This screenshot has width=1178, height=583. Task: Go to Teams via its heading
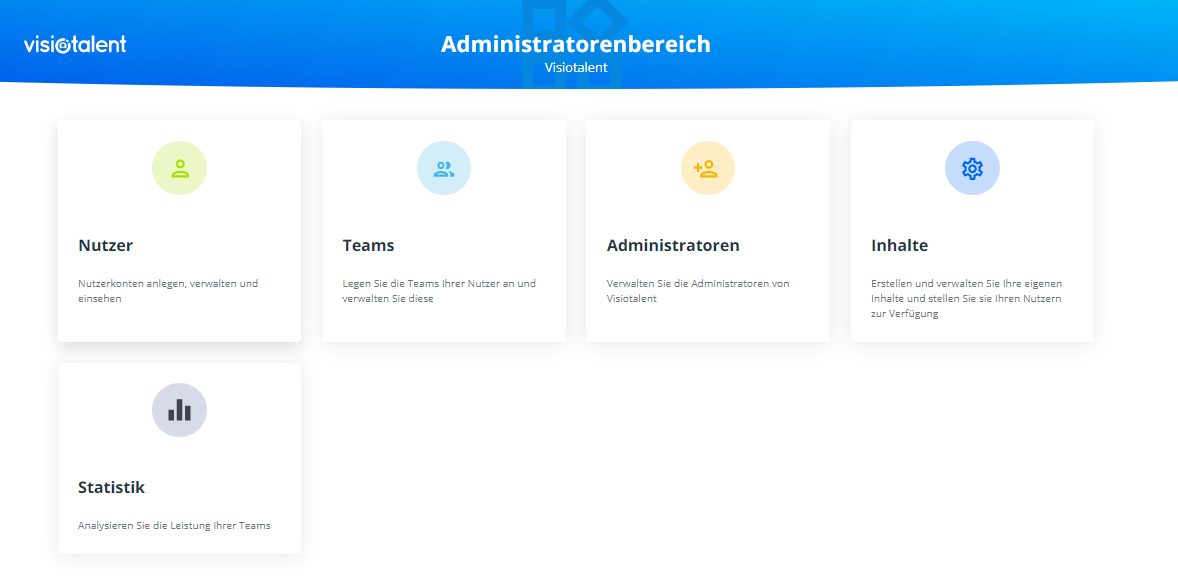tap(368, 245)
